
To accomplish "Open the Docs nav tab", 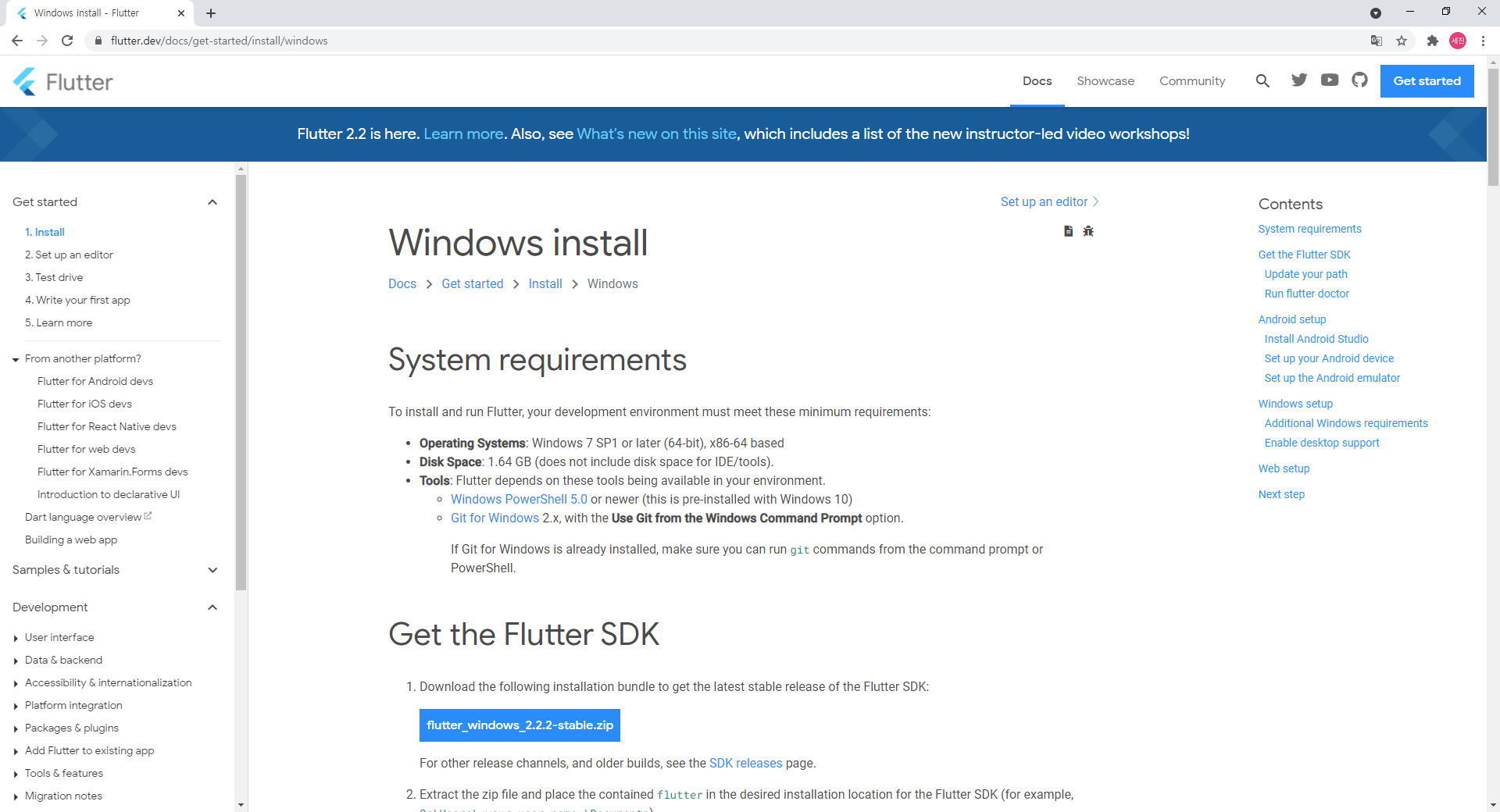I will click(1037, 81).
